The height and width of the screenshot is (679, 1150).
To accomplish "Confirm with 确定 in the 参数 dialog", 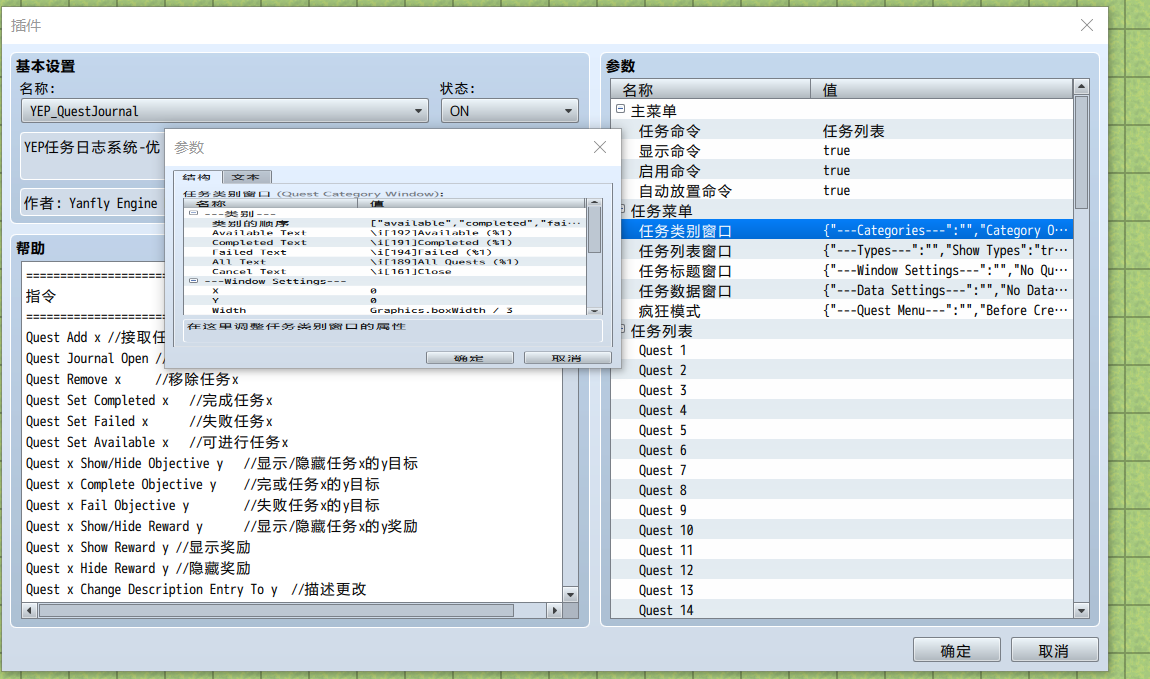I will [x=469, y=358].
